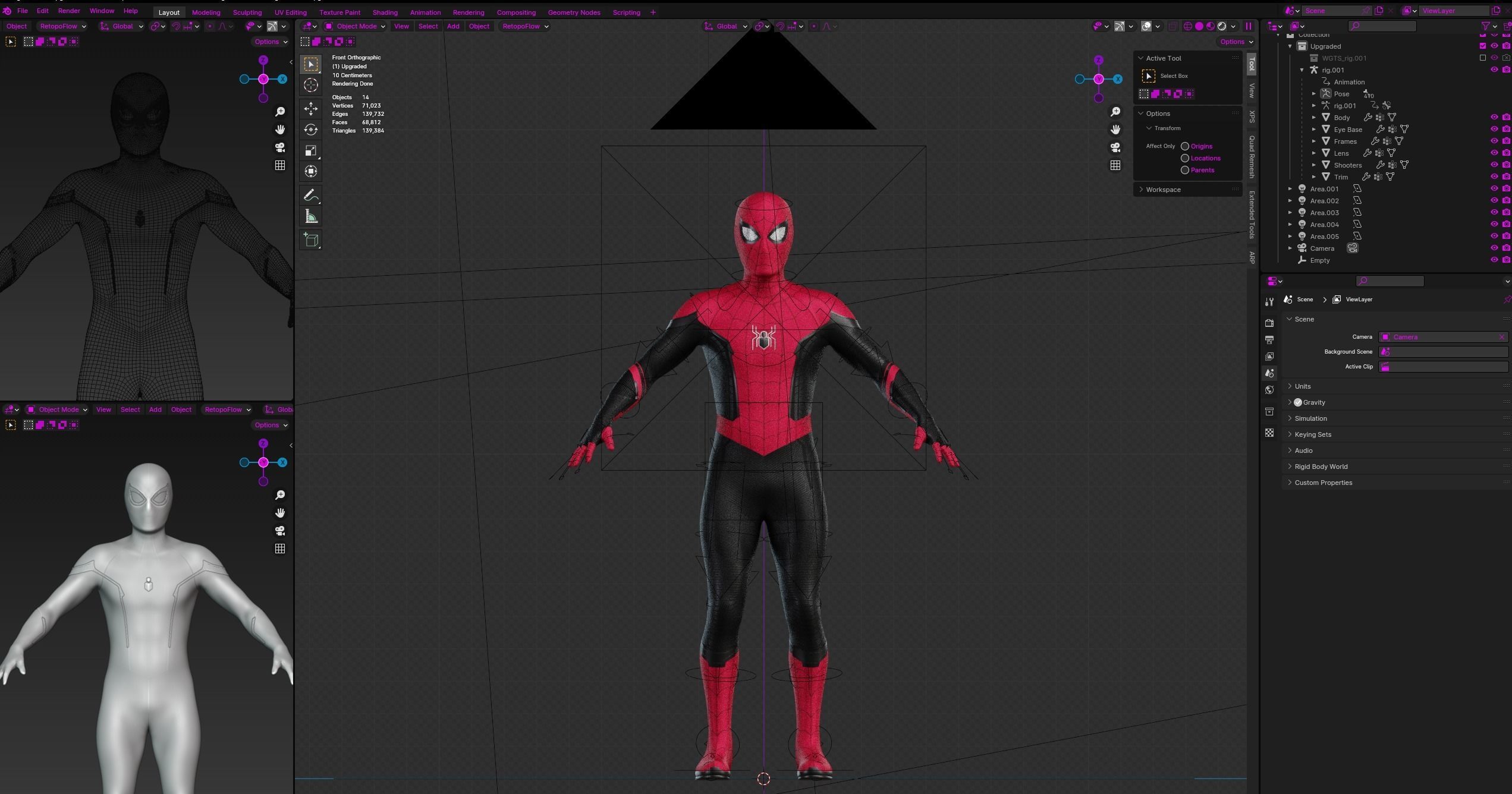
Task: Toggle visibility of Empty object
Action: pyautogui.click(x=1494, y=260)
